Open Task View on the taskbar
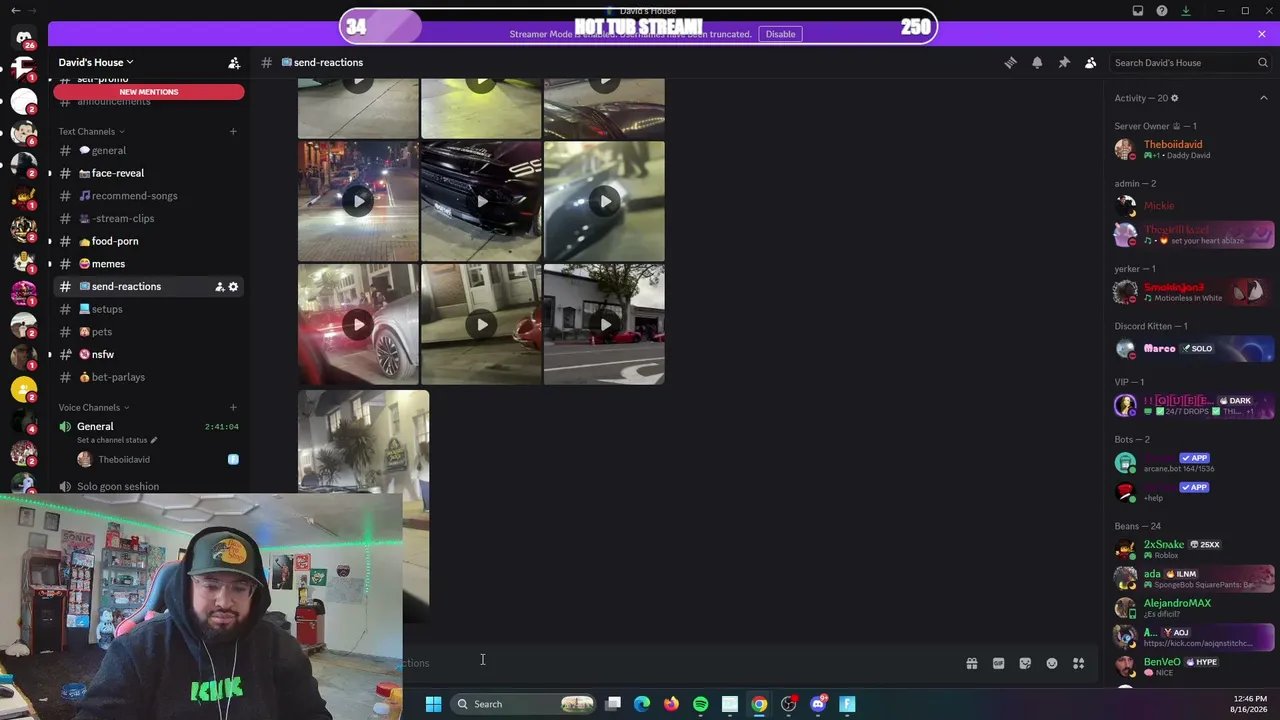 tap(613, 704)
